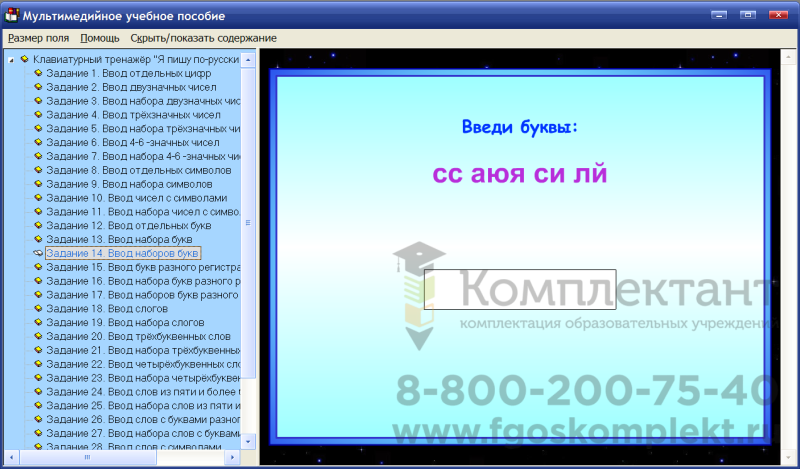Screen dimensions: 800x469
Task: Click the icon beside Задание 20
Action: 38,335
